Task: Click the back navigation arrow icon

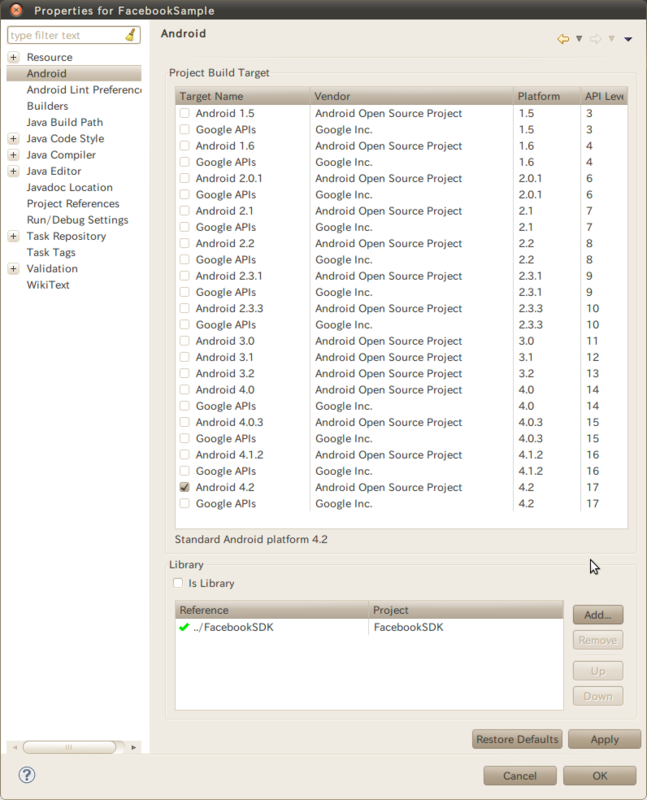Action: click(x=563, y=39)
